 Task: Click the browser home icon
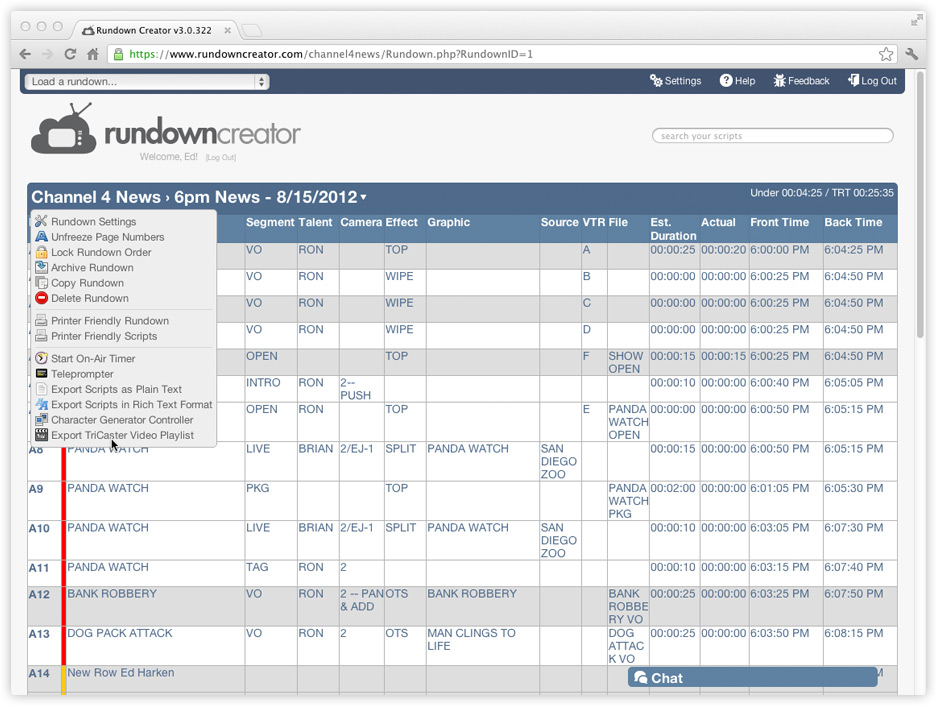(93, 54)
